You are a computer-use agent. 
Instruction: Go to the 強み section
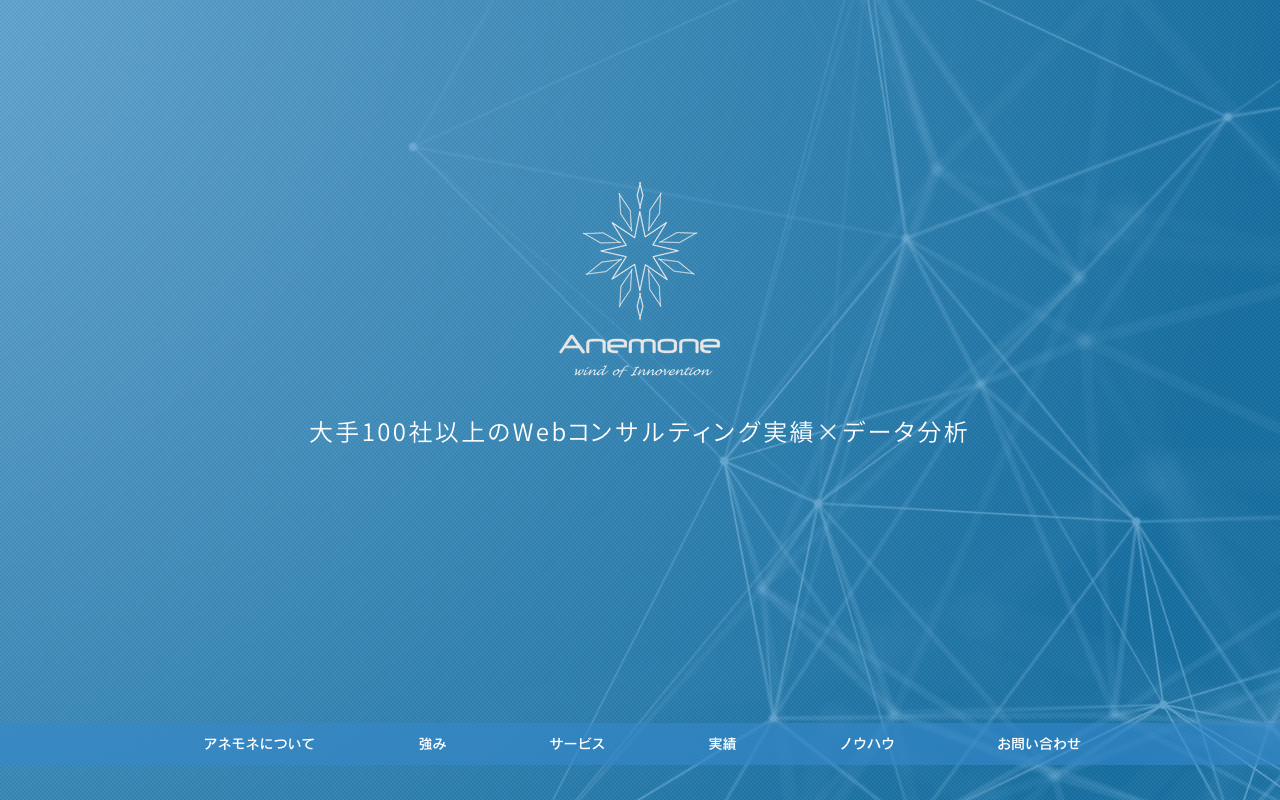pos(433,744)
